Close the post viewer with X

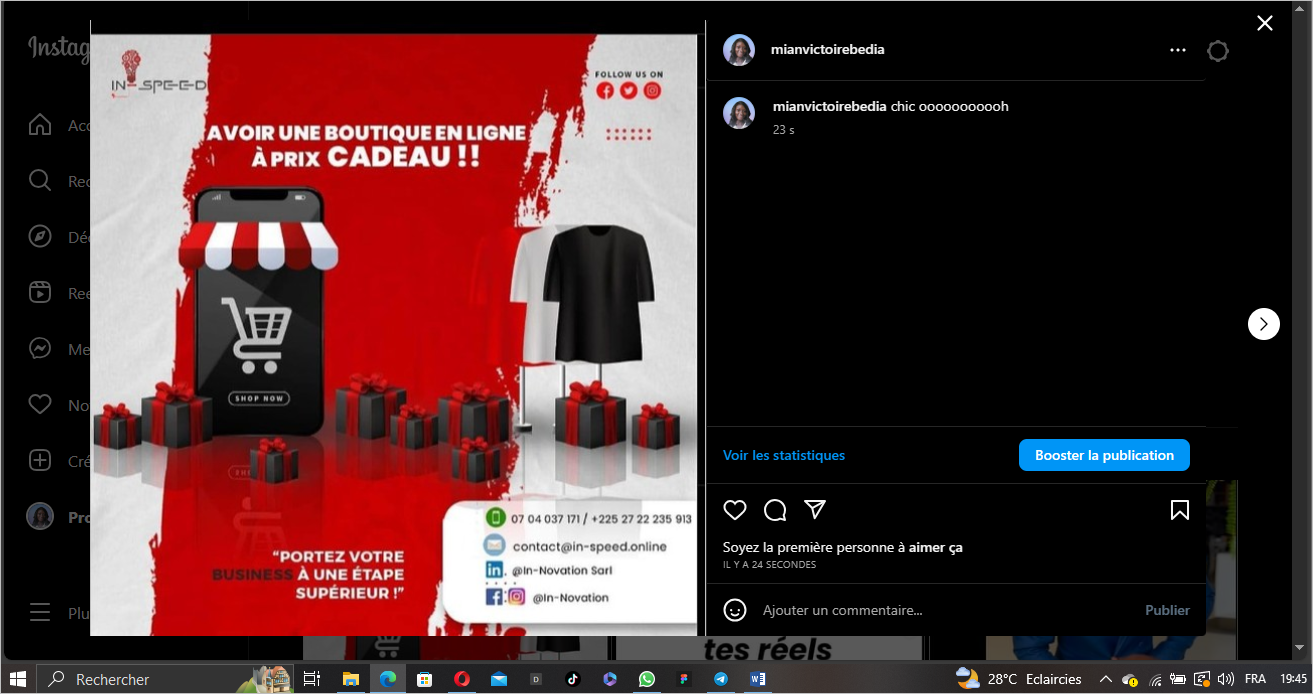1265,23
